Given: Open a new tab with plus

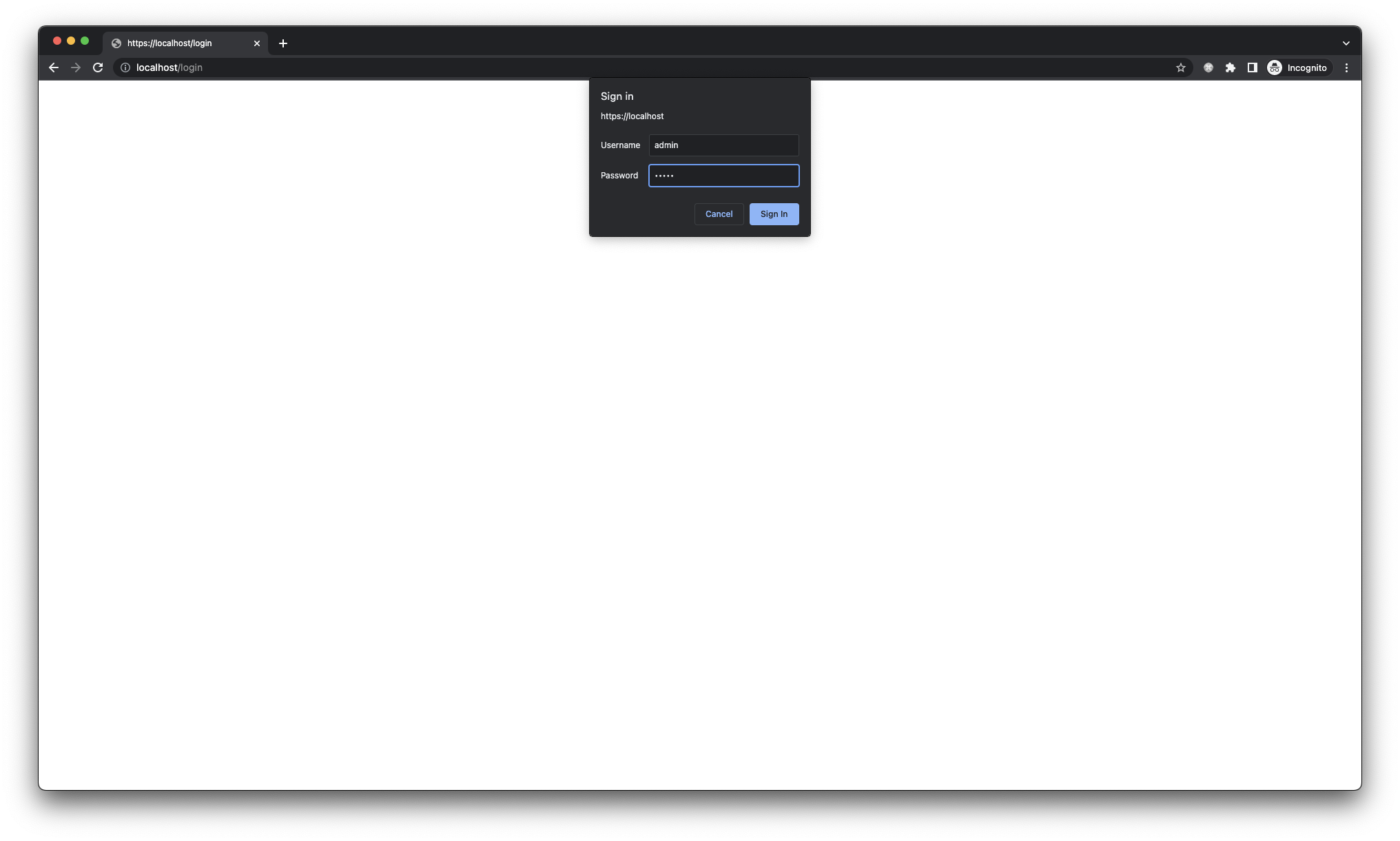Looking at the screenshot, I should tap(283, 43).
